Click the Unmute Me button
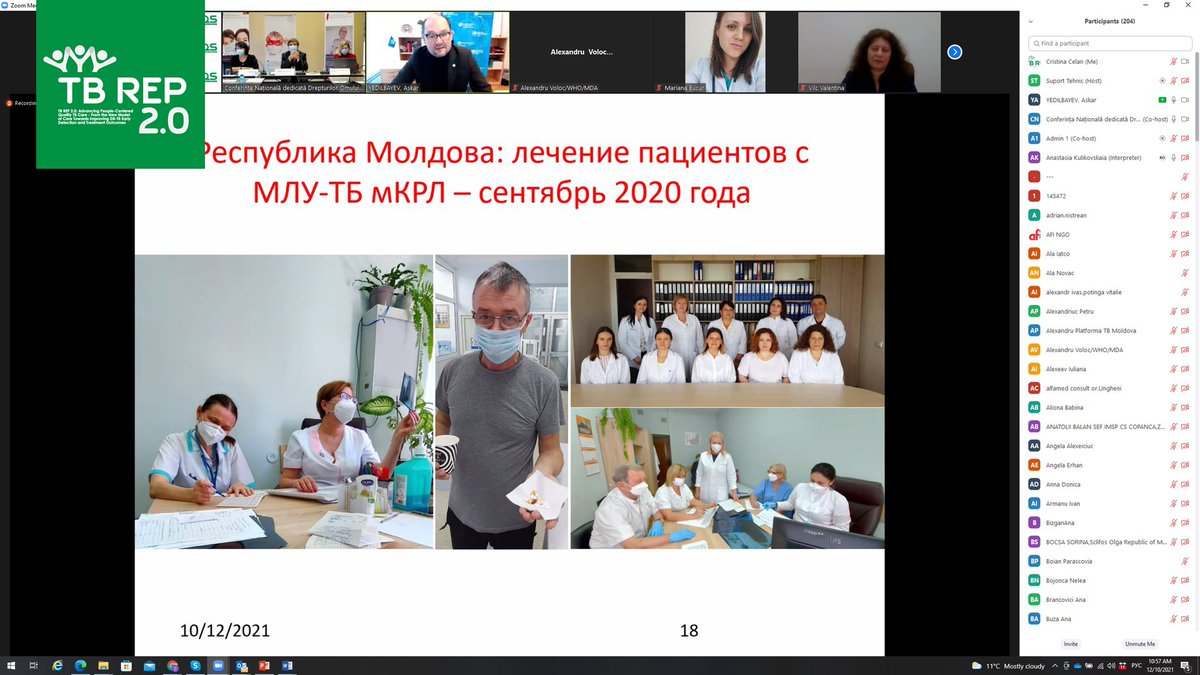This screenshot has width=1200, height=675. point(1139,644)
